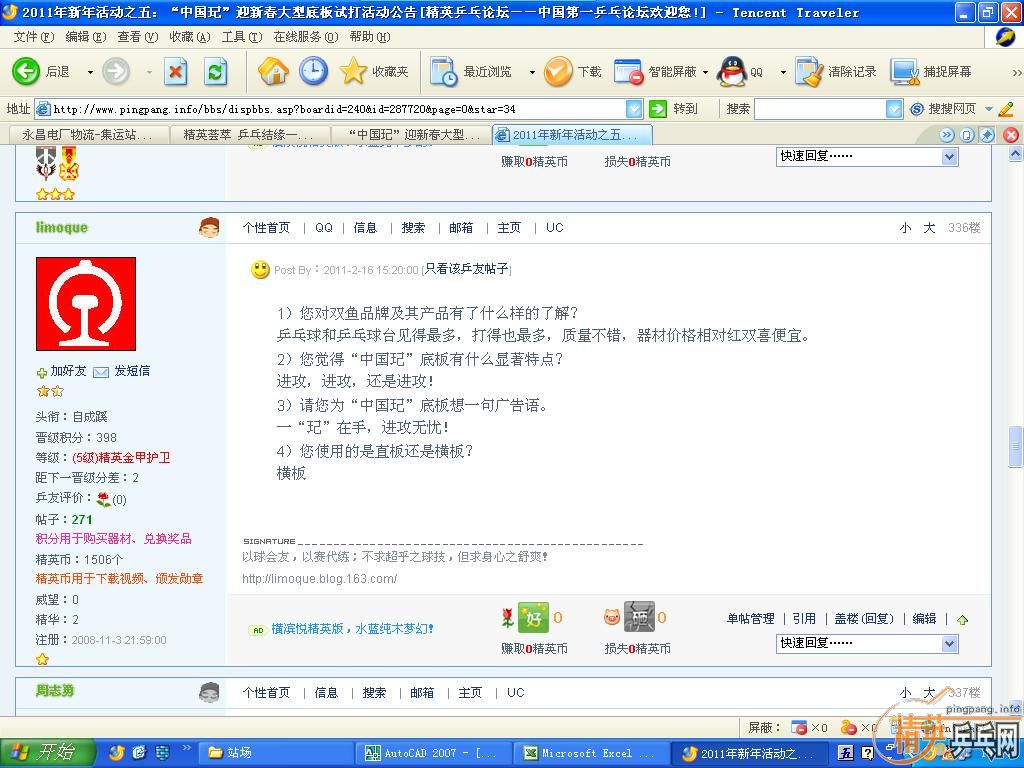This screenshot has width=1024, height=768.
Task: Switch to AutoCAD 2007 taskbar button
Action: click(434, 753)
